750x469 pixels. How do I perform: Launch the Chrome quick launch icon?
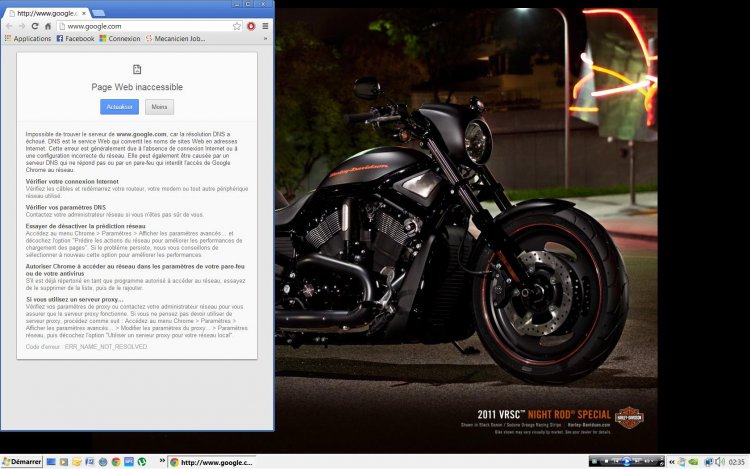[x=116, y=462]
